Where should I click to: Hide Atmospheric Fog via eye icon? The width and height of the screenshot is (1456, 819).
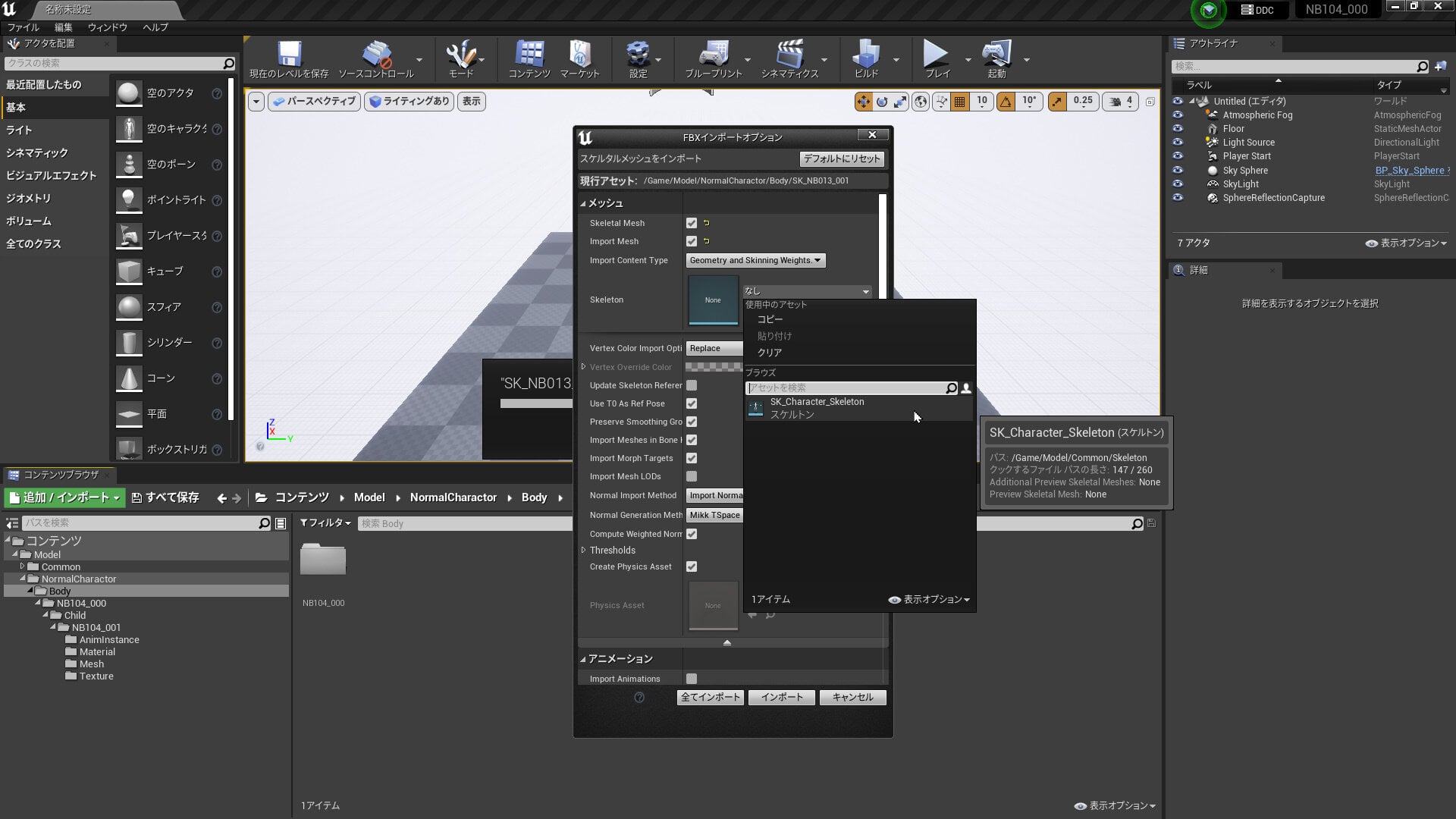click(x=1178, y=115)
